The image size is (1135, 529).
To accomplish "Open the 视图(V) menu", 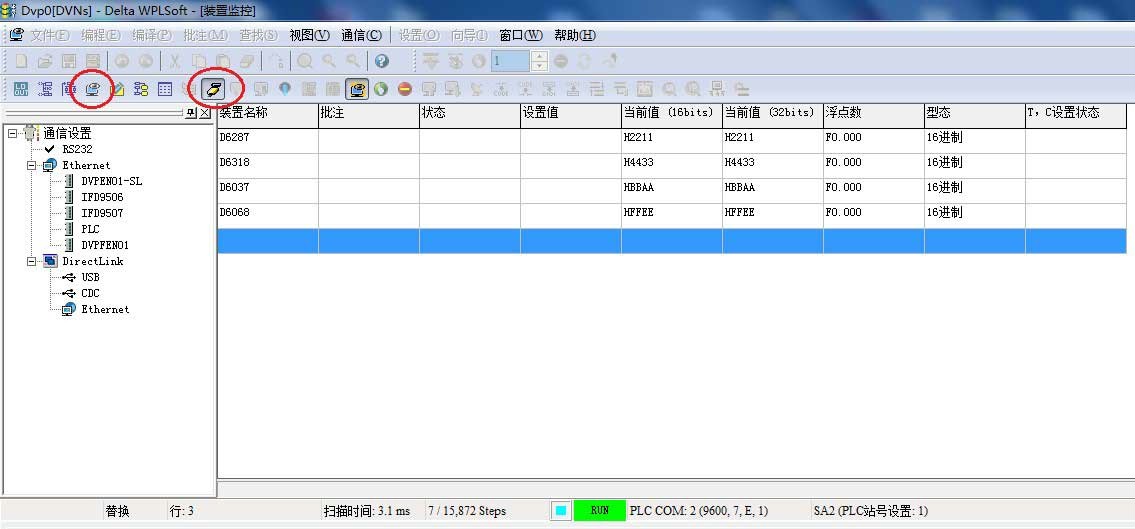I will point(309,35).
